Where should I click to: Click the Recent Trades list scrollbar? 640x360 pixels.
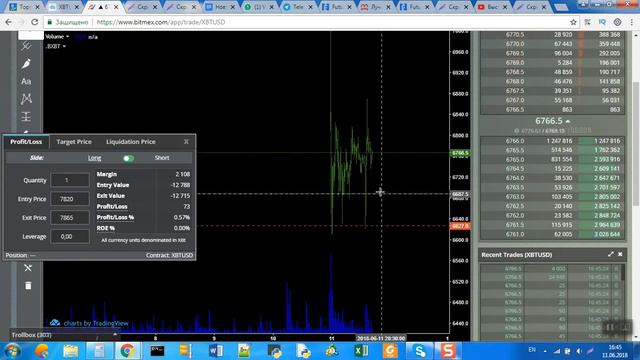click(x=623, y=272)
